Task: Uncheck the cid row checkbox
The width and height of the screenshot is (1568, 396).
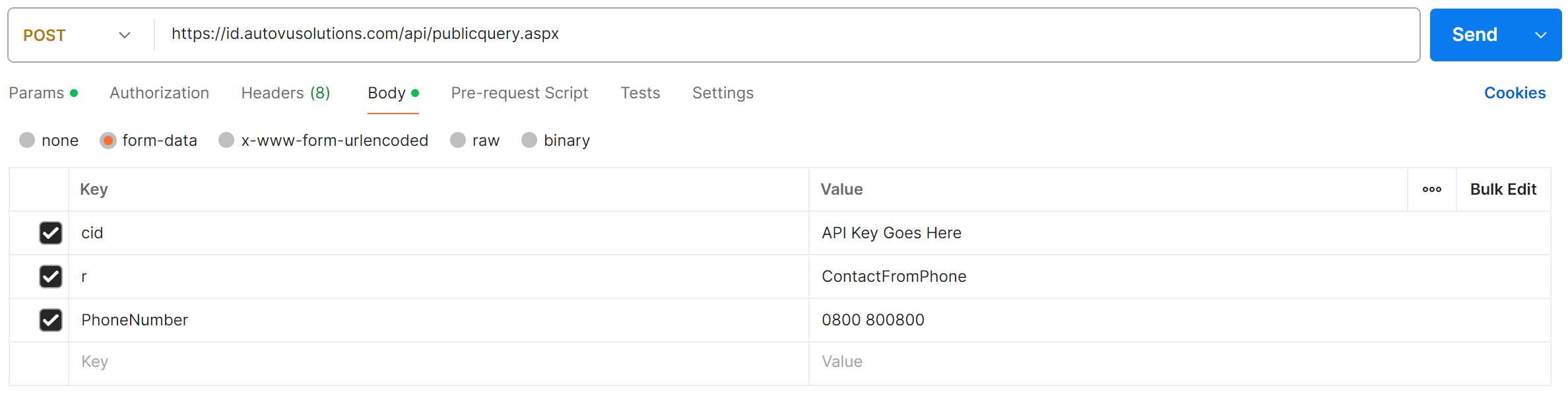Action: [x=51, y=233]
